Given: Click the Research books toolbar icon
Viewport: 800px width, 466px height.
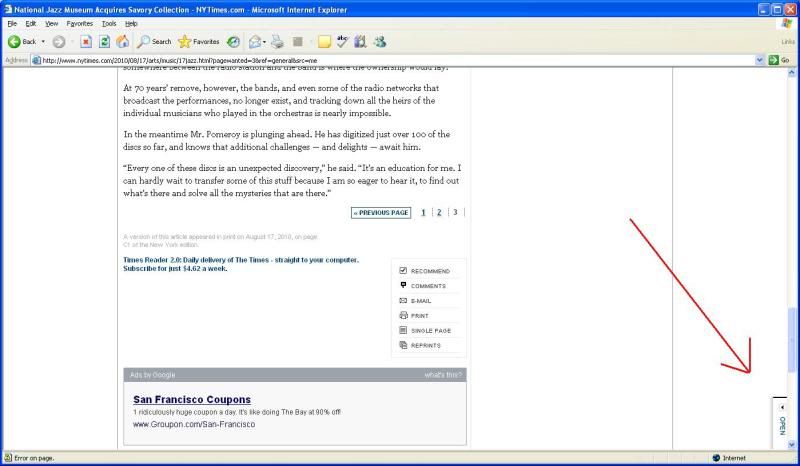Looking at the screenshot, I should [360, 42].
